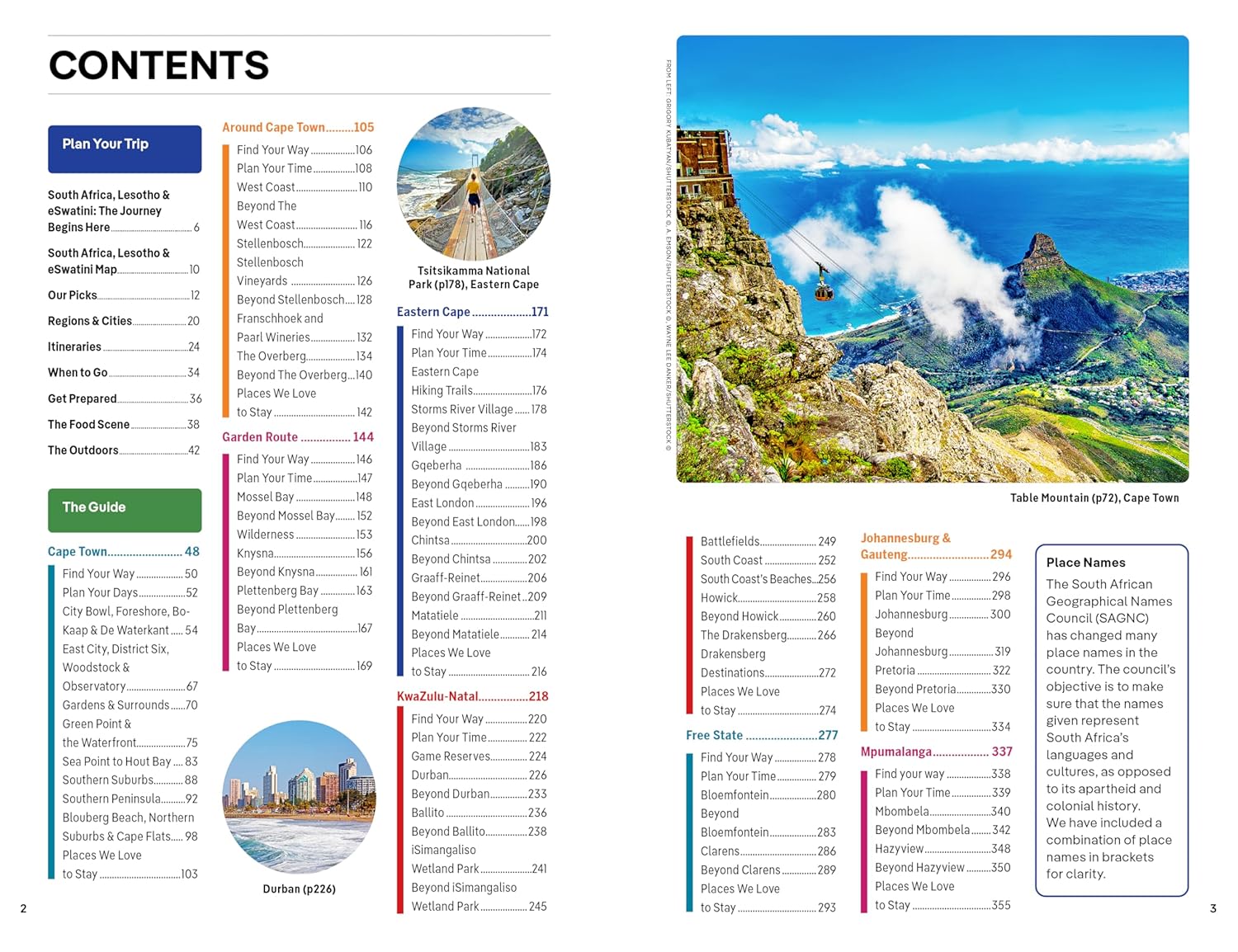Open the Tsitsikamma National Park circular photo
This screenshot has width=1238, height=952.
[473, 184]
